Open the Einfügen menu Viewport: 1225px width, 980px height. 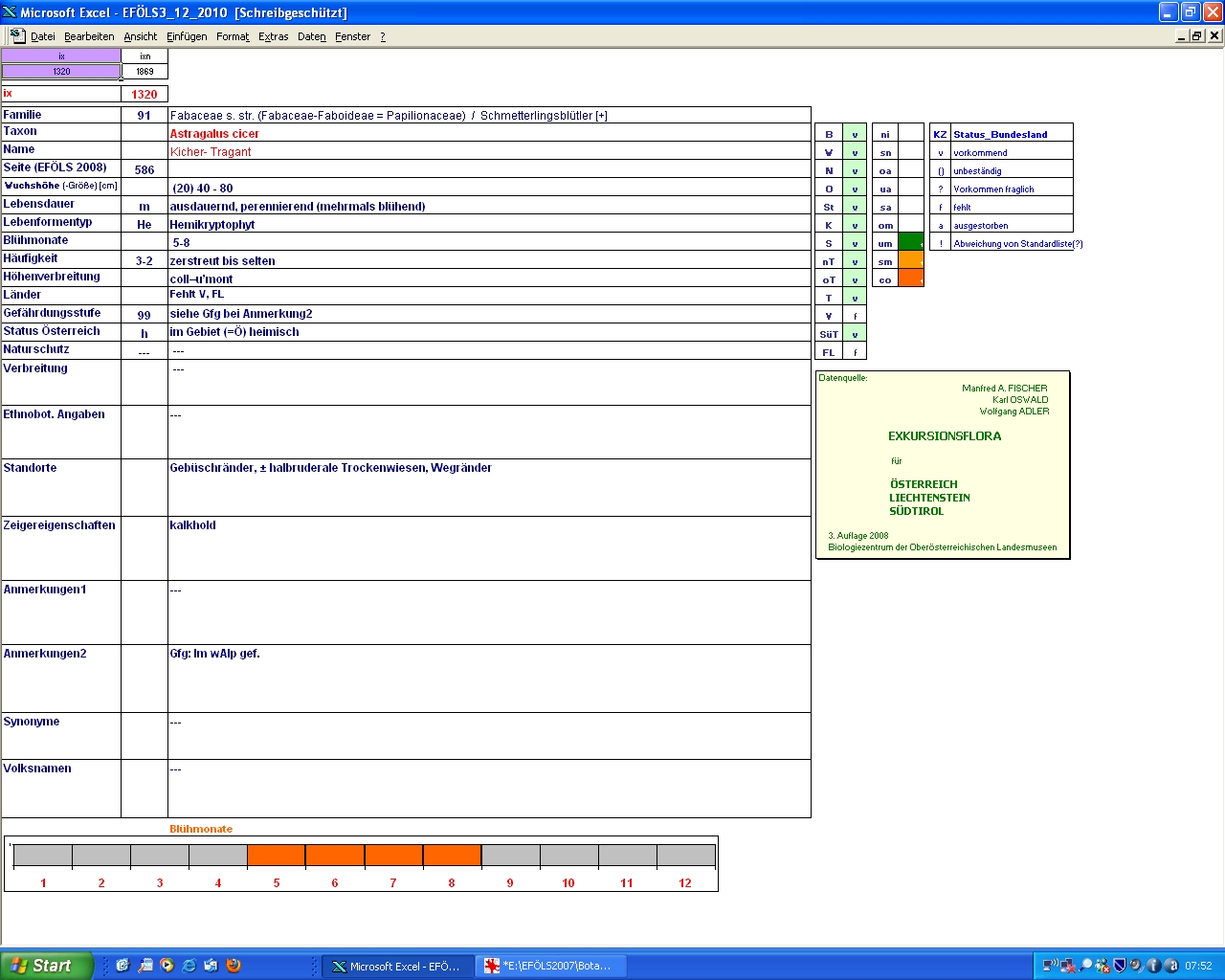(x=187, y=36)
